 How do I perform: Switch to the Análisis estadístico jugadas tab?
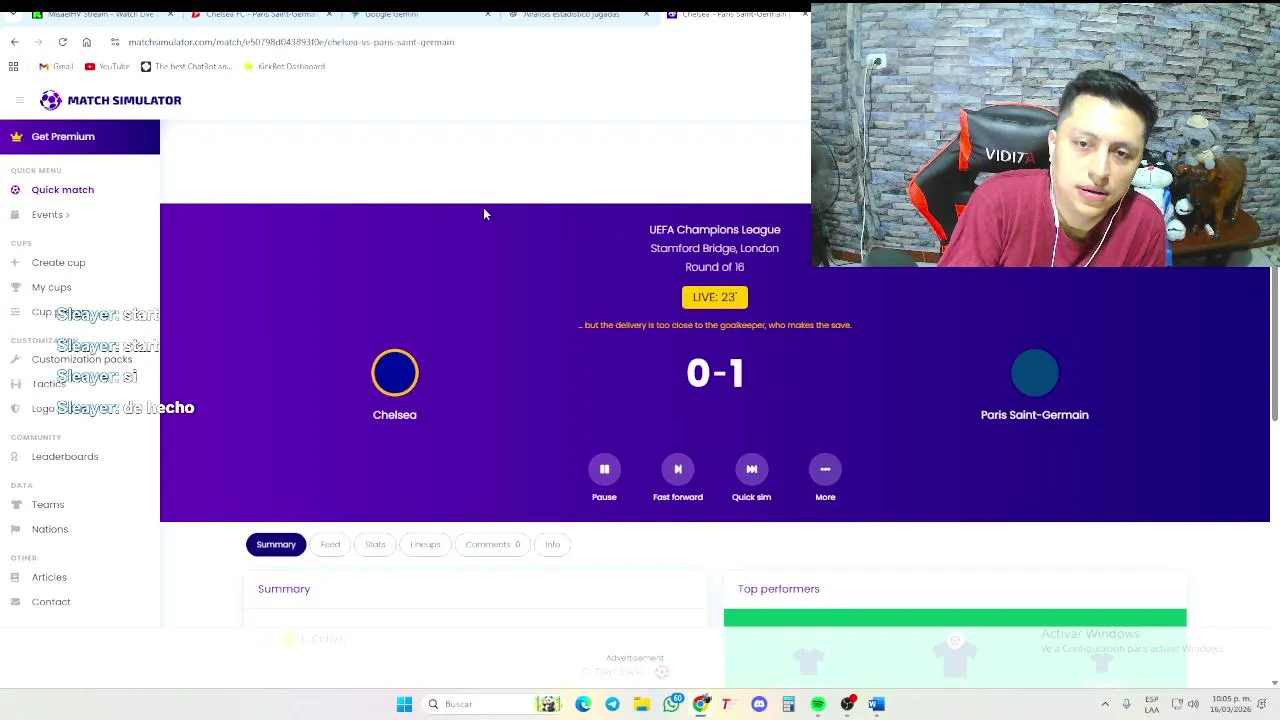coord(570,14)
